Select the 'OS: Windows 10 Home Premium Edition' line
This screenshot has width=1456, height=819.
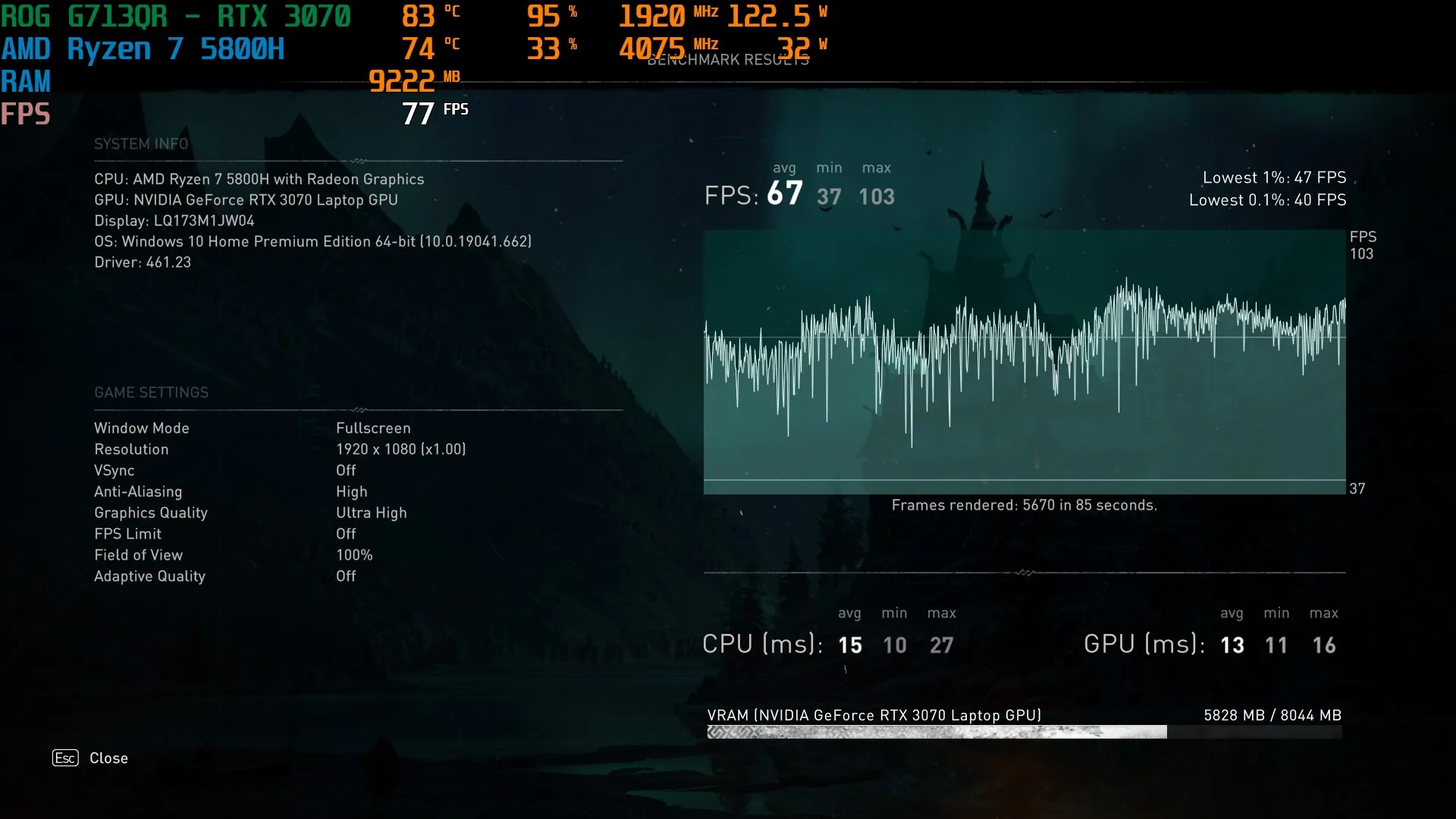pyautogui.click(x=312, y=241)
